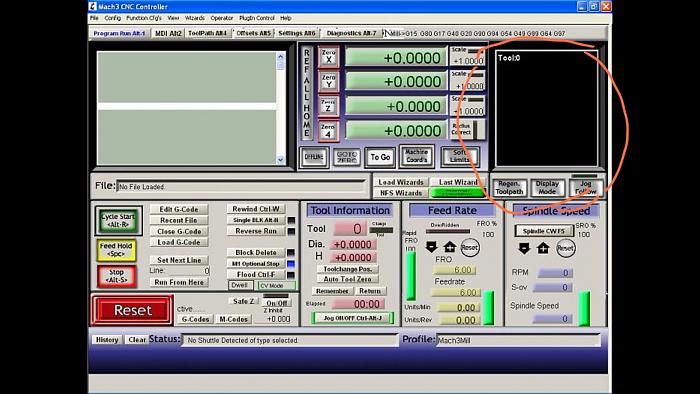The image size is (700, 394).
Task: Raise spindle speed override with up arrow
Action: 543,248
